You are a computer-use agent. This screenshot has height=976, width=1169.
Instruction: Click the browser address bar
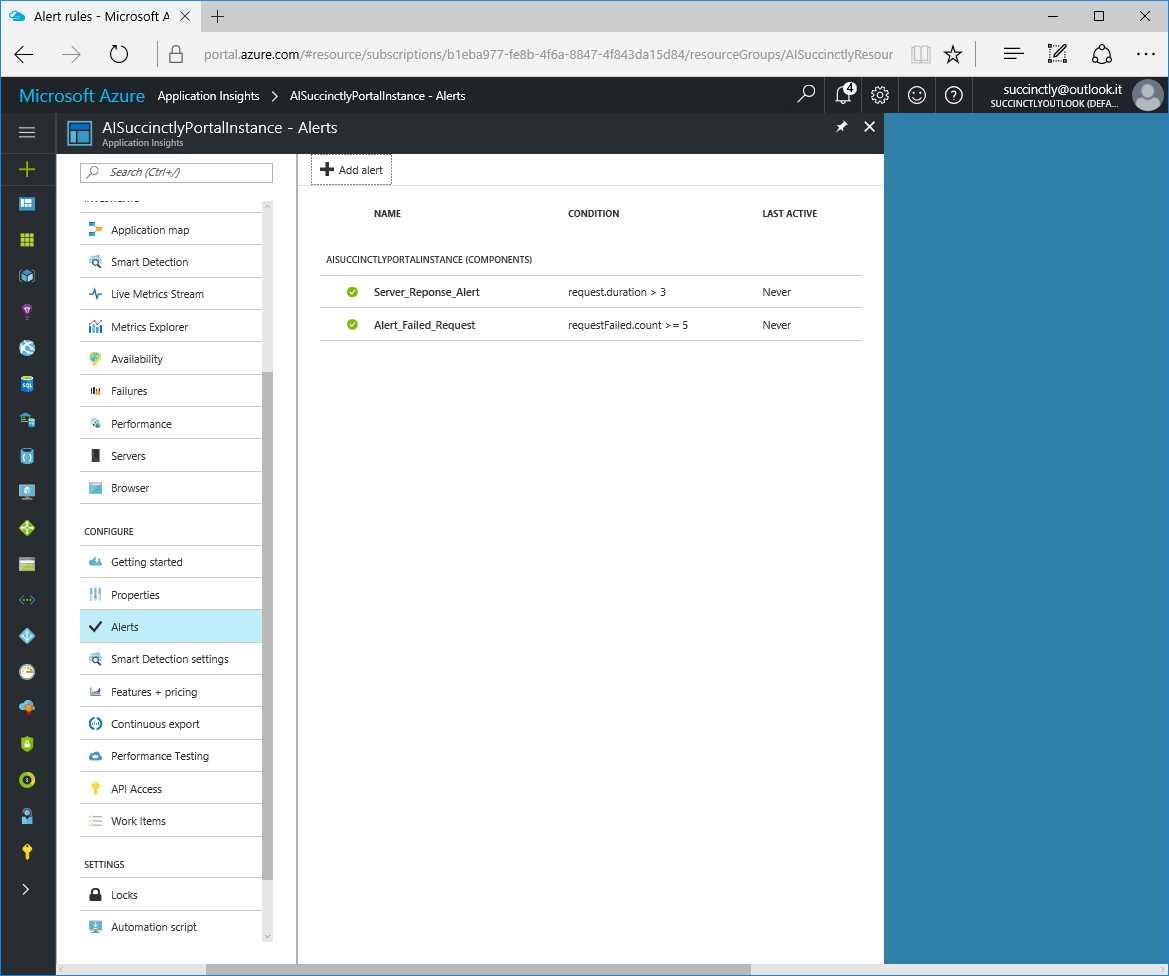548,54
